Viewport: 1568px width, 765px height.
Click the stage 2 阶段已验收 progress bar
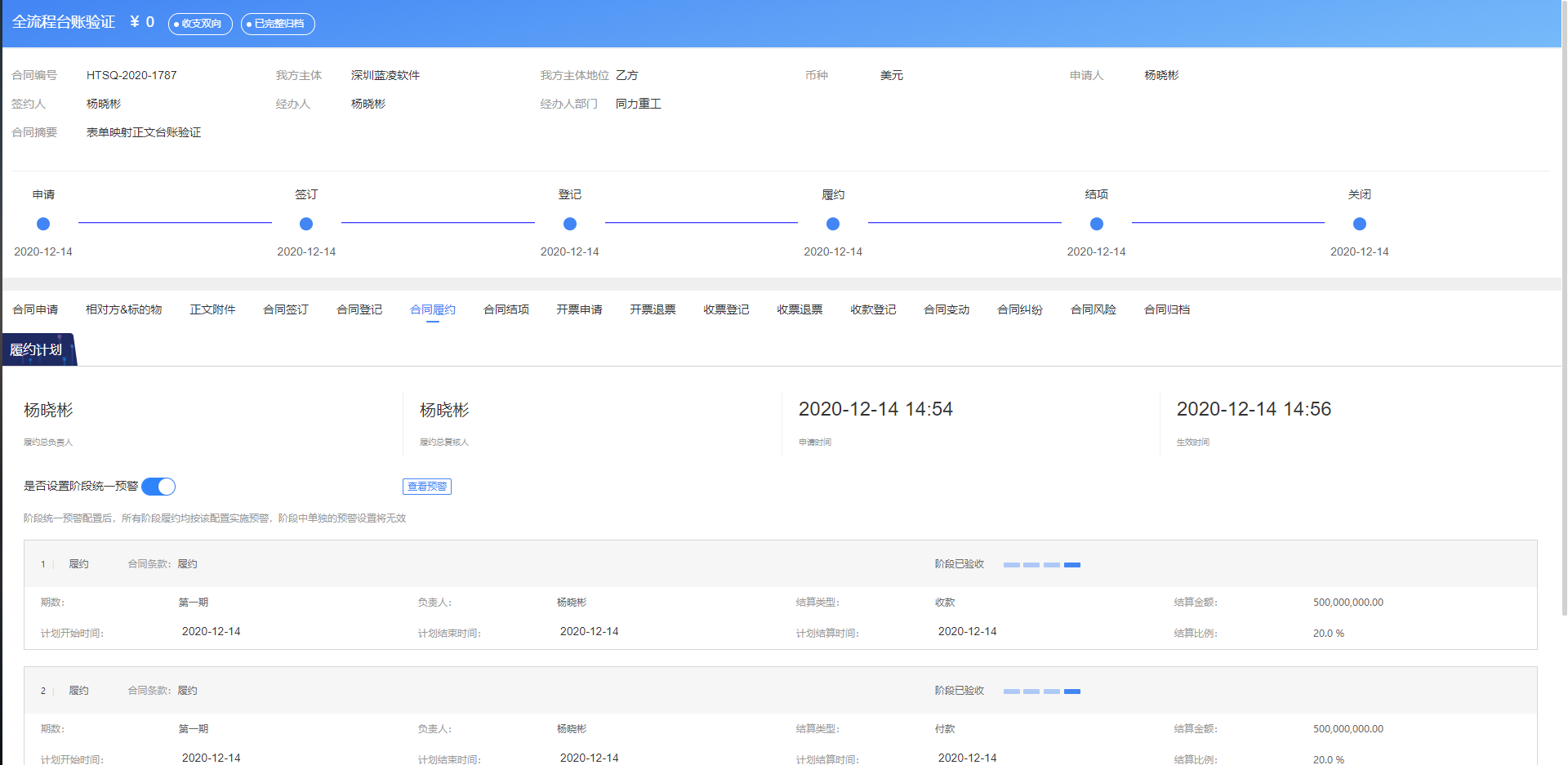click(1042, 692)
